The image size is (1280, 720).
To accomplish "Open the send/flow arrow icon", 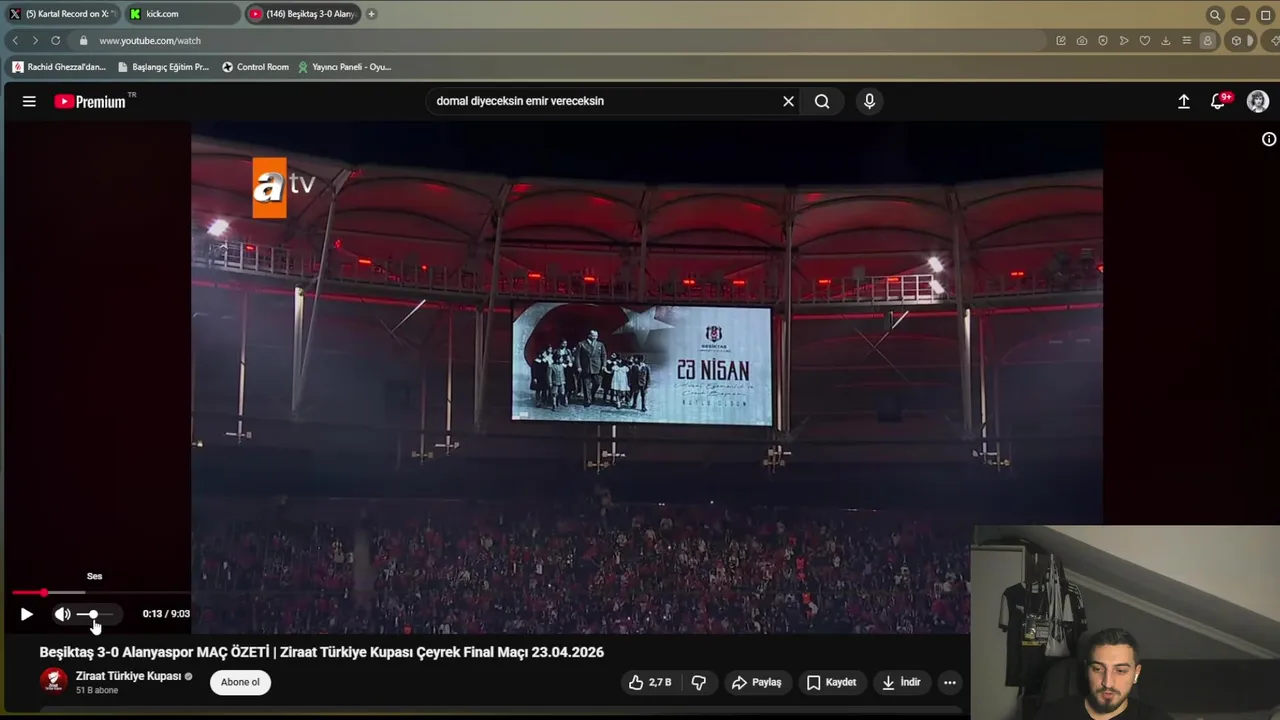I will [x=1124, y=41].
